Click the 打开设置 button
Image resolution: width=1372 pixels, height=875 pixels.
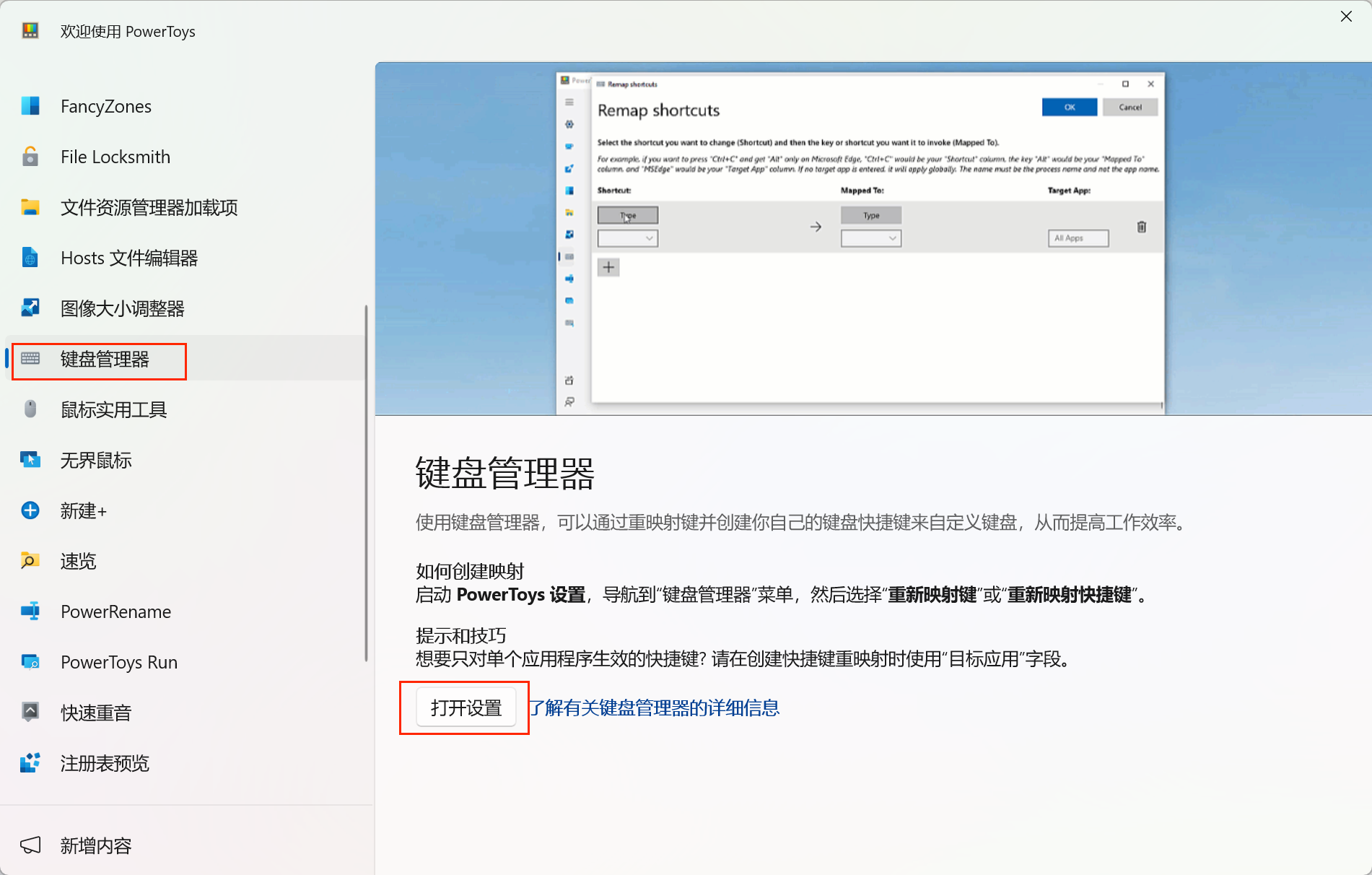click(466, 708)
